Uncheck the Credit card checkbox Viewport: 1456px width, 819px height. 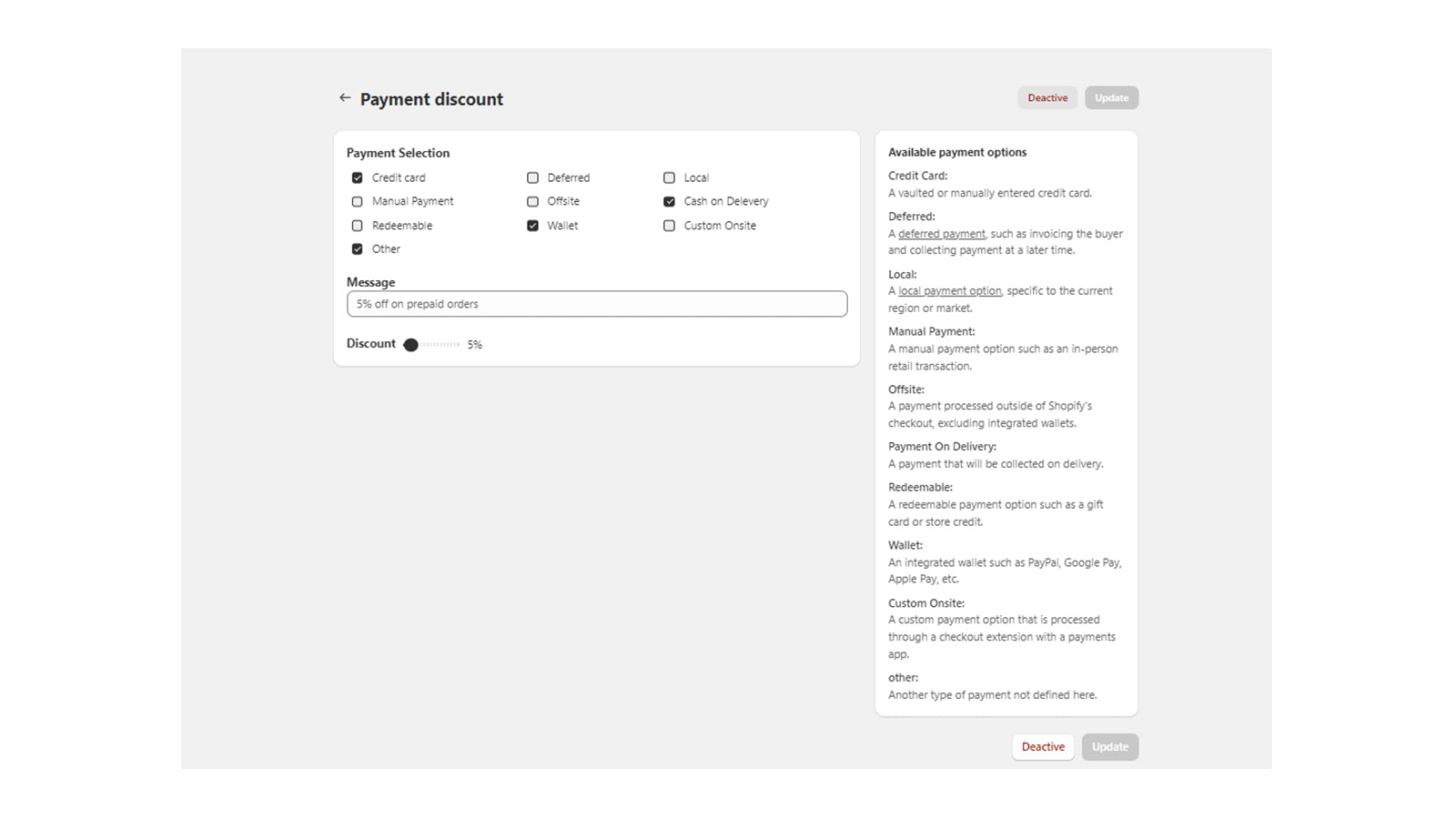click(x=357, y=177)
